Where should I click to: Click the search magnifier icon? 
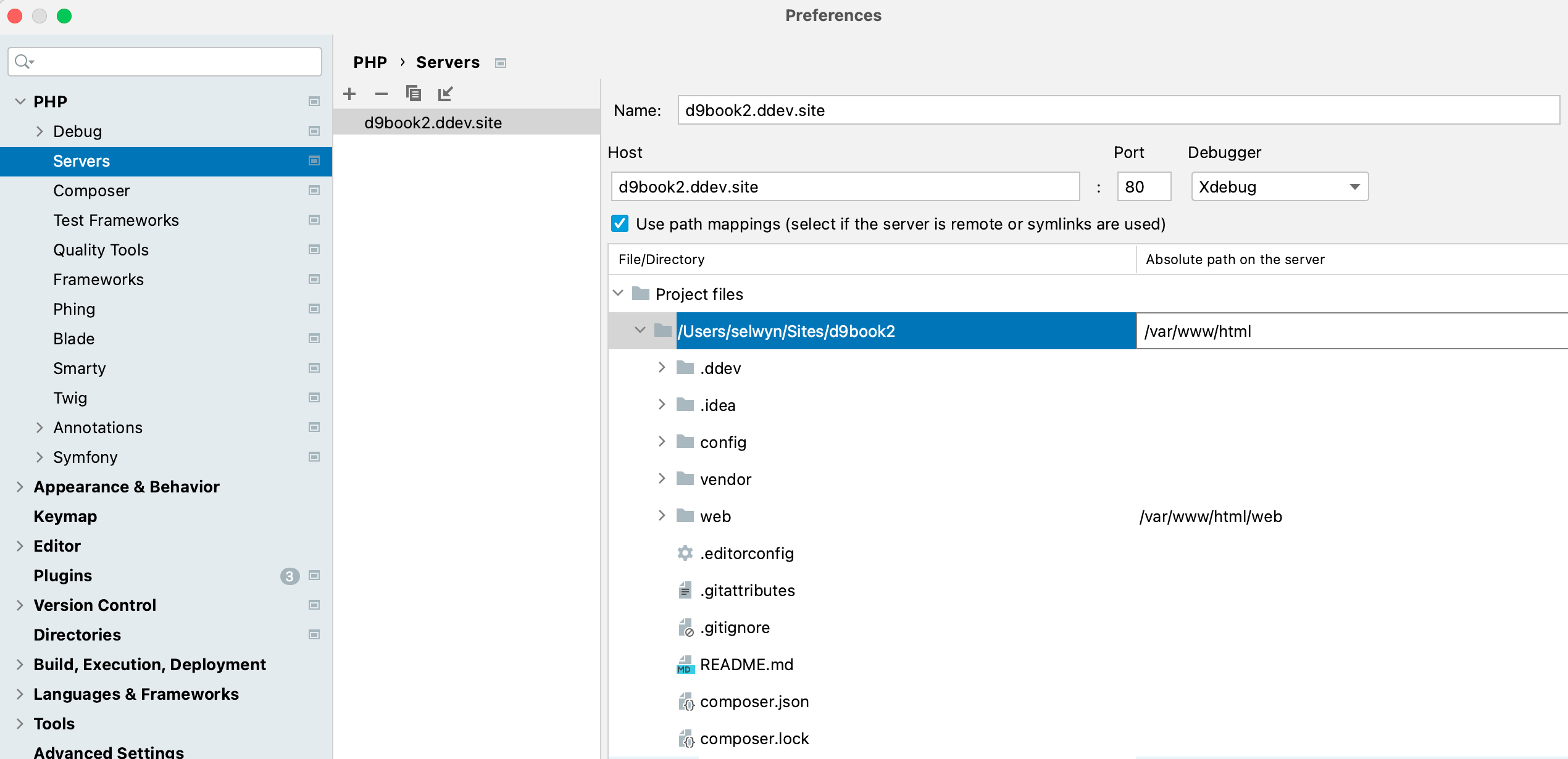(x=23, y=61)
